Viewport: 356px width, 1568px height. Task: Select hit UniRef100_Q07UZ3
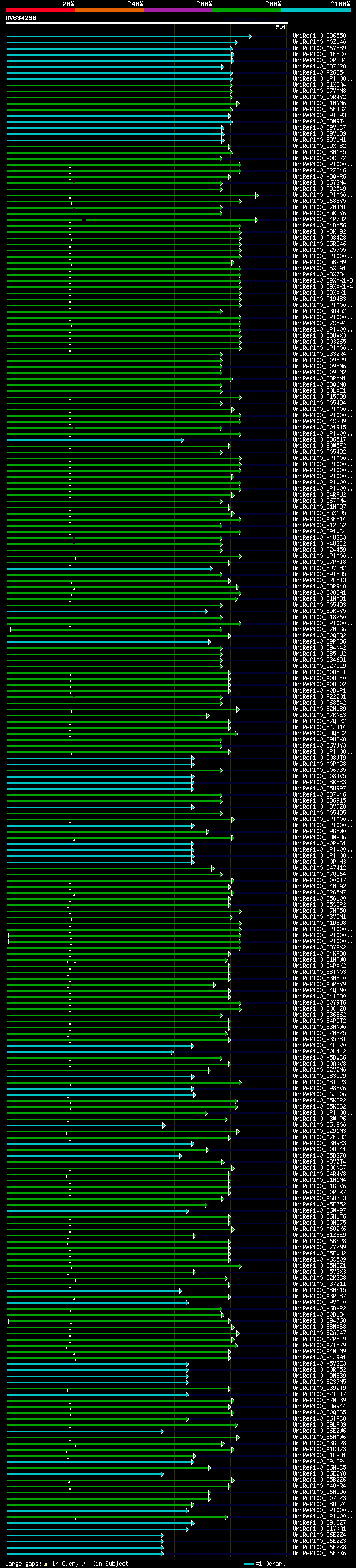click(319, 1499)
